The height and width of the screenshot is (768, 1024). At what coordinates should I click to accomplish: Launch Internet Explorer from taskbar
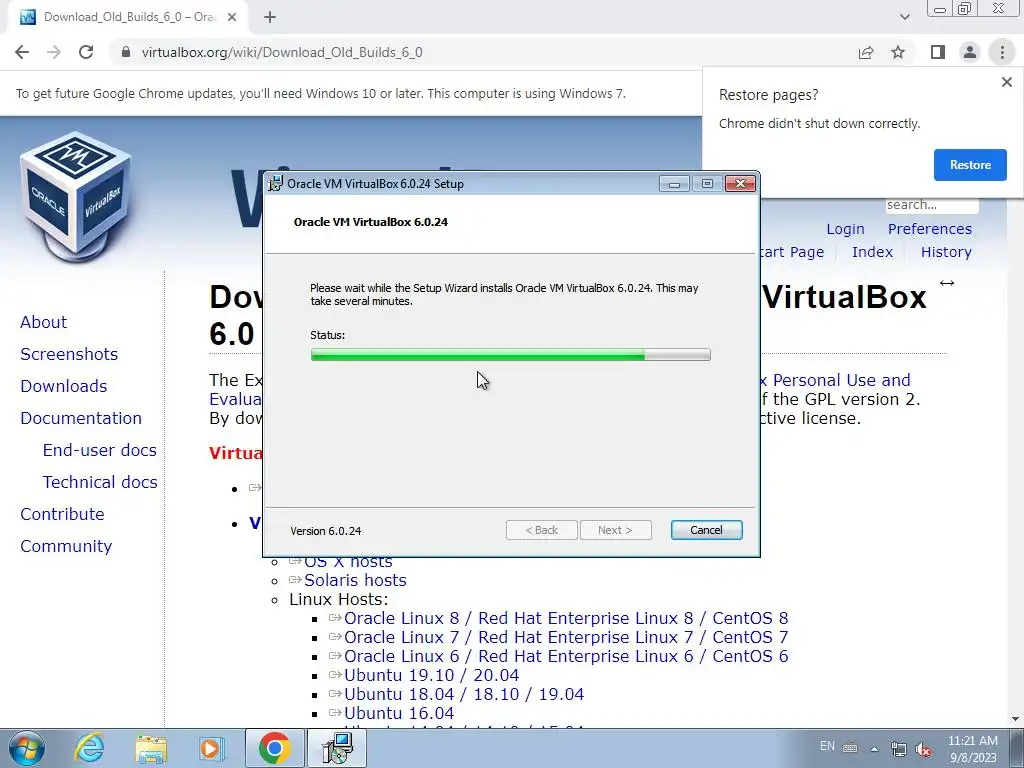click(x=89, y=748)
